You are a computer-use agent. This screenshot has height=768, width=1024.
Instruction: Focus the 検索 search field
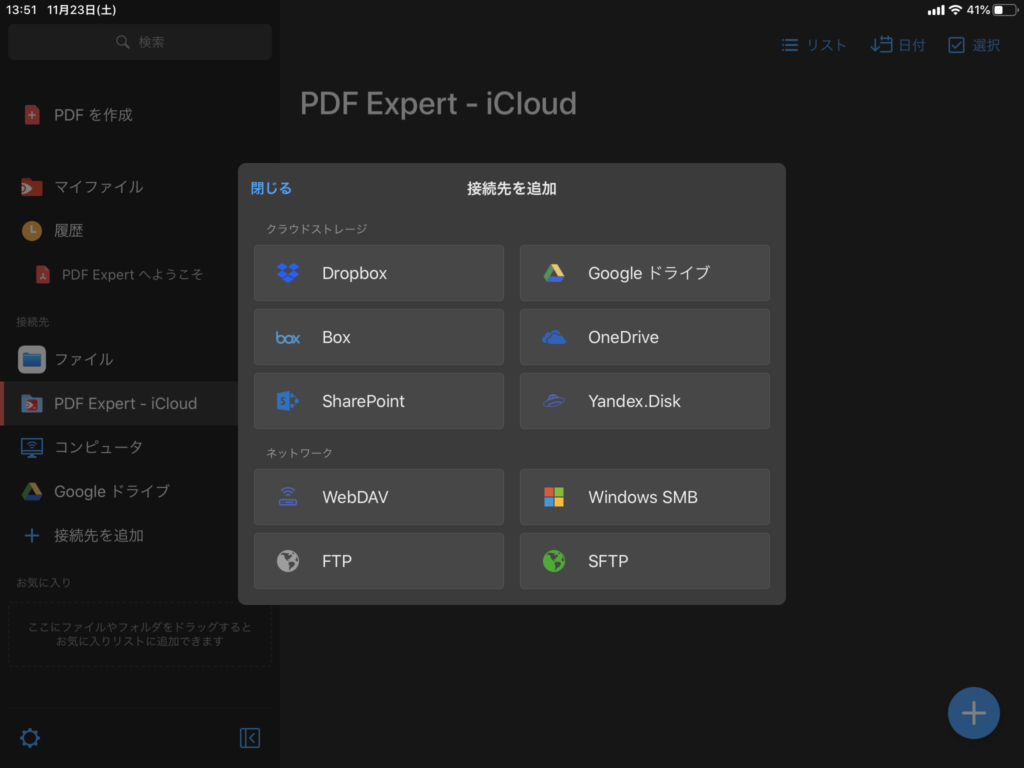pos(140,42)
